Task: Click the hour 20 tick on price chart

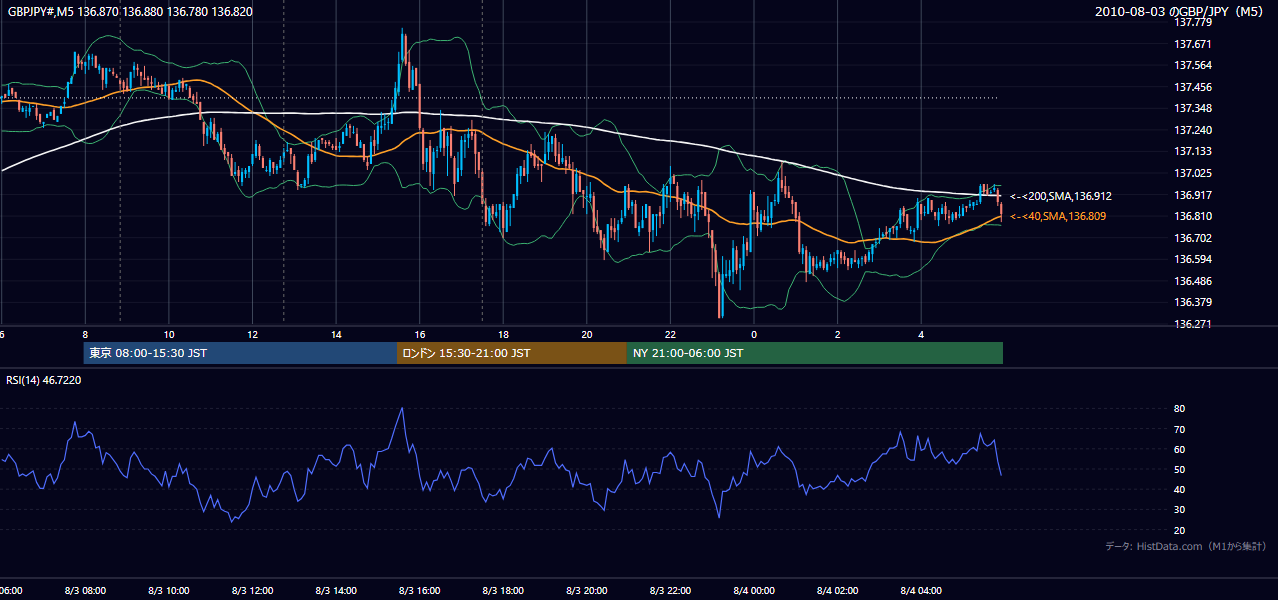Action: point(587,334)
